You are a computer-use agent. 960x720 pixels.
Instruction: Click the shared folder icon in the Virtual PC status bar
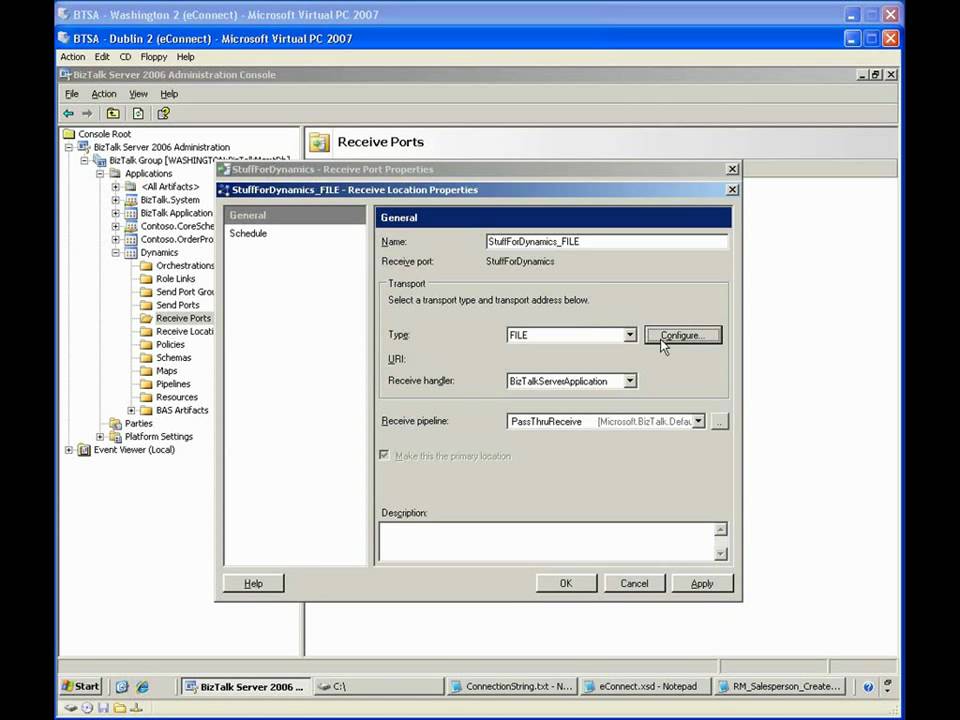(120, 708)
